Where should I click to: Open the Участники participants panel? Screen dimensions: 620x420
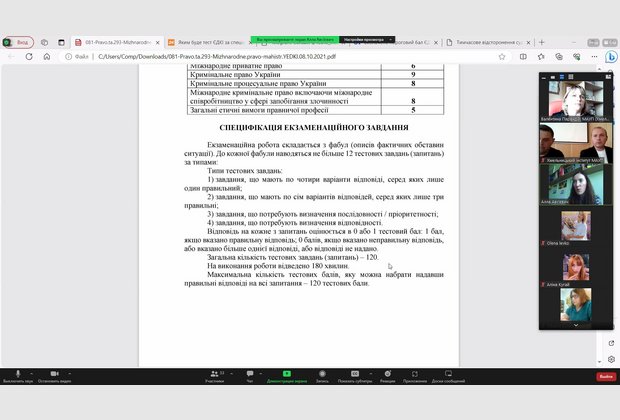tap(215, 376)
